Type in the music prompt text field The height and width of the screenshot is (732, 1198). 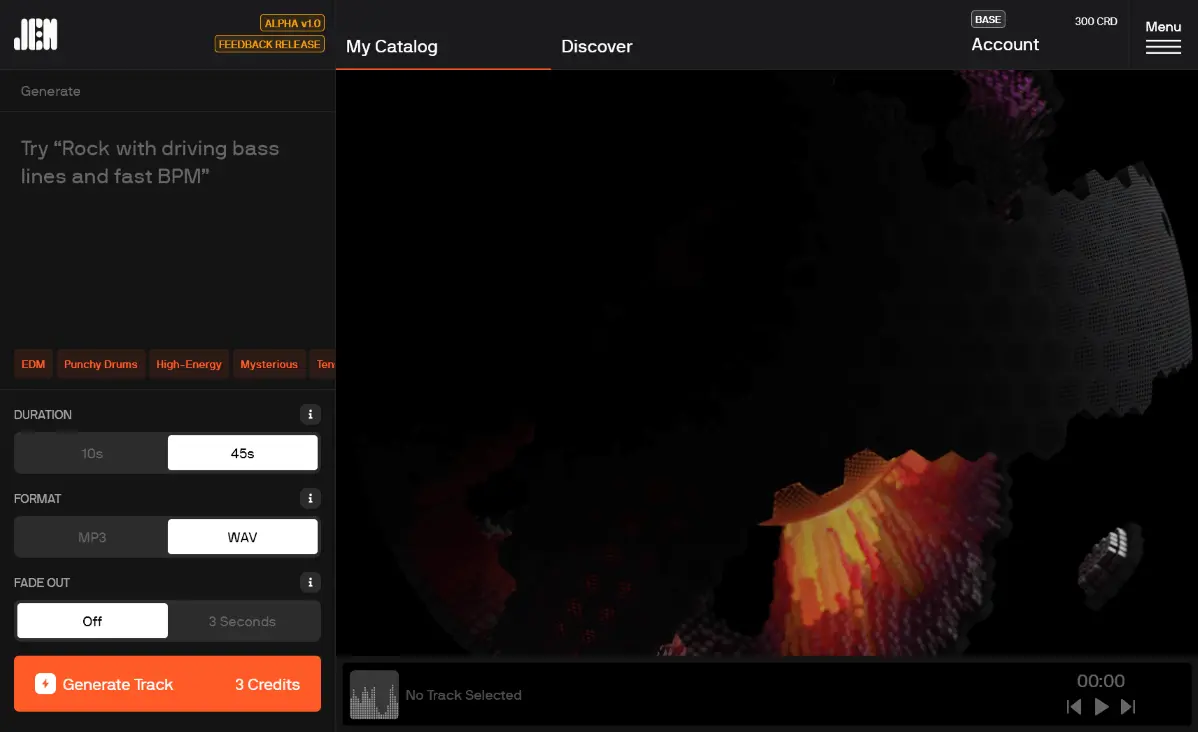click(x=167, y=220)
